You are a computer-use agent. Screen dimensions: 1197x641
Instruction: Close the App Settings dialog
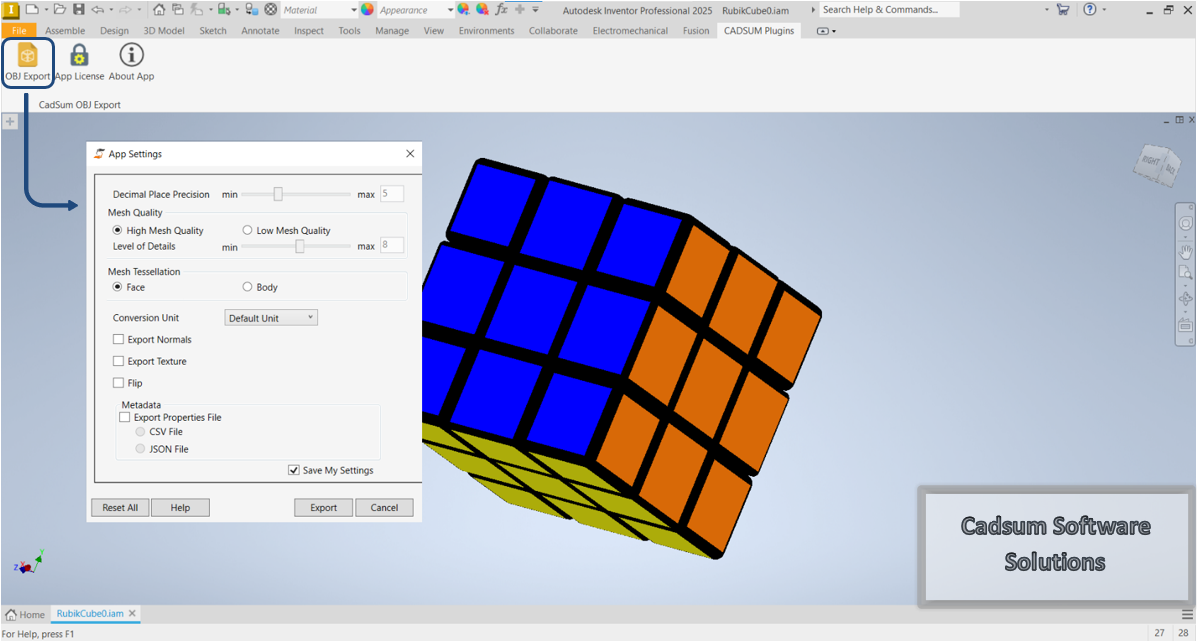pyautogui.click(x=410, y=153)
